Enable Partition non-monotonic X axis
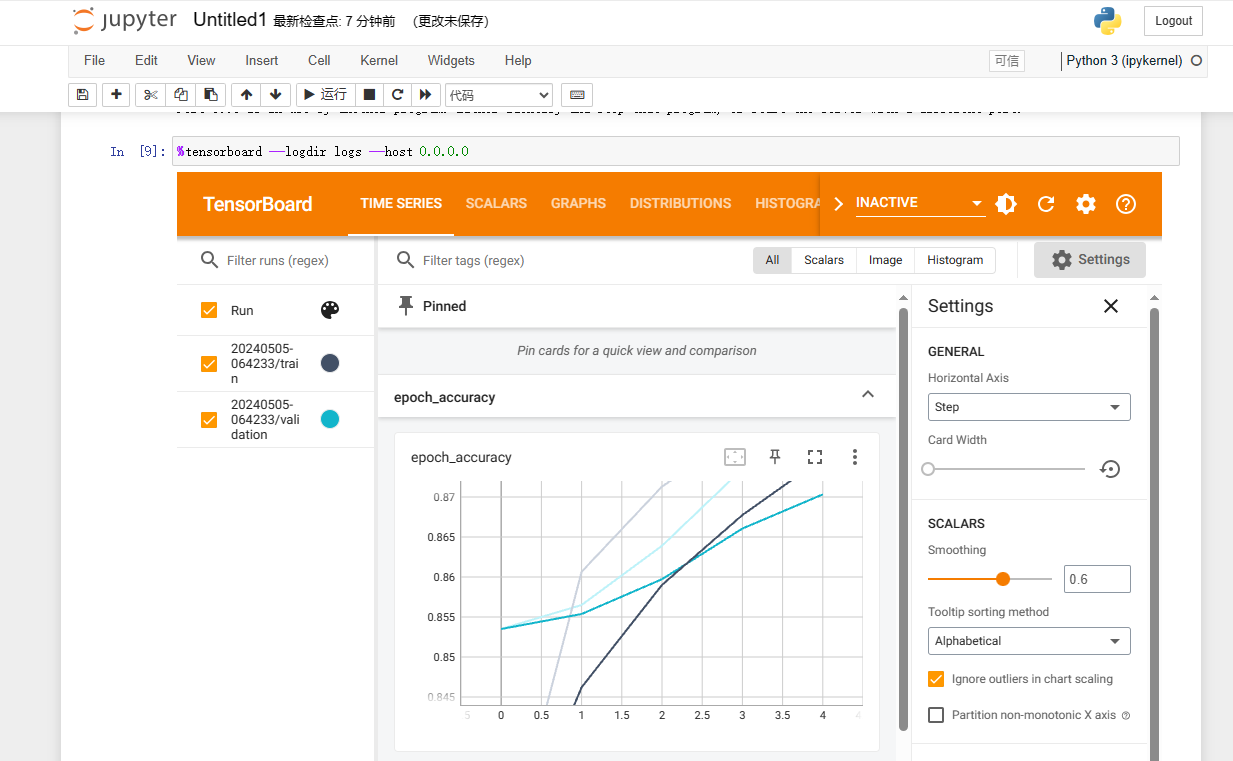Image resolution: width=1233 pixels, height=761 pixels. [x=936, y=715]
